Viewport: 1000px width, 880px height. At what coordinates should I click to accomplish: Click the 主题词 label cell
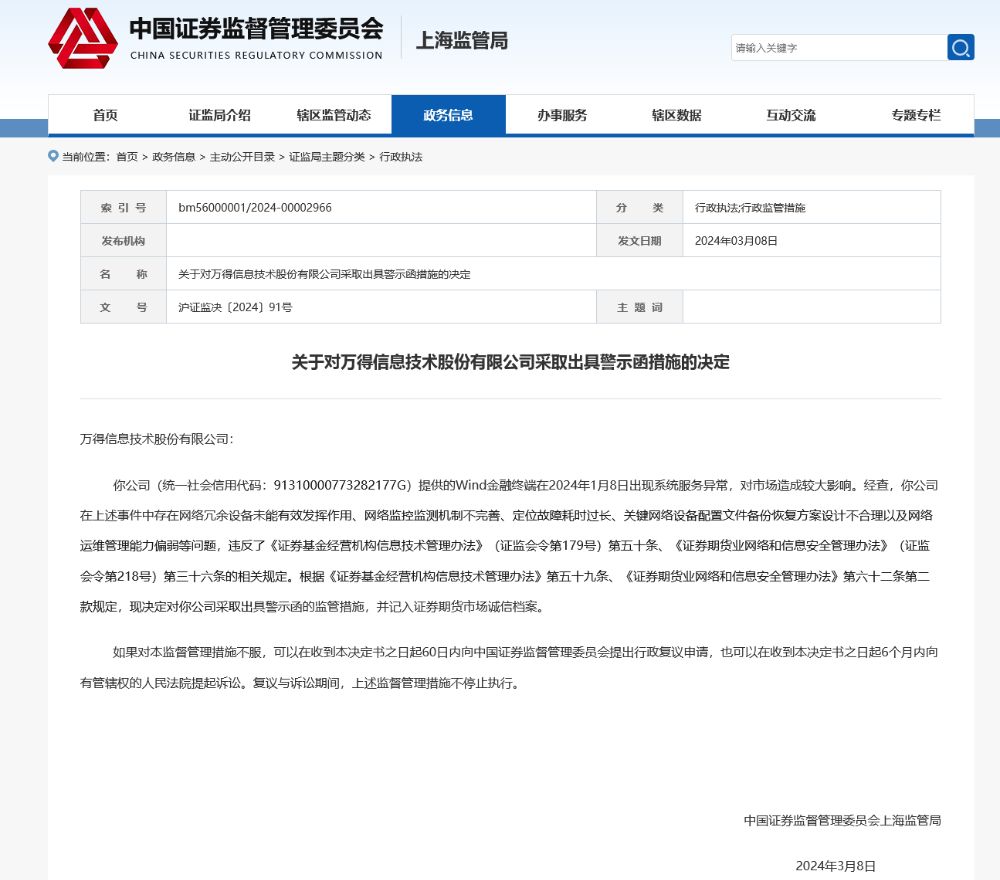[x=640, y=307]
